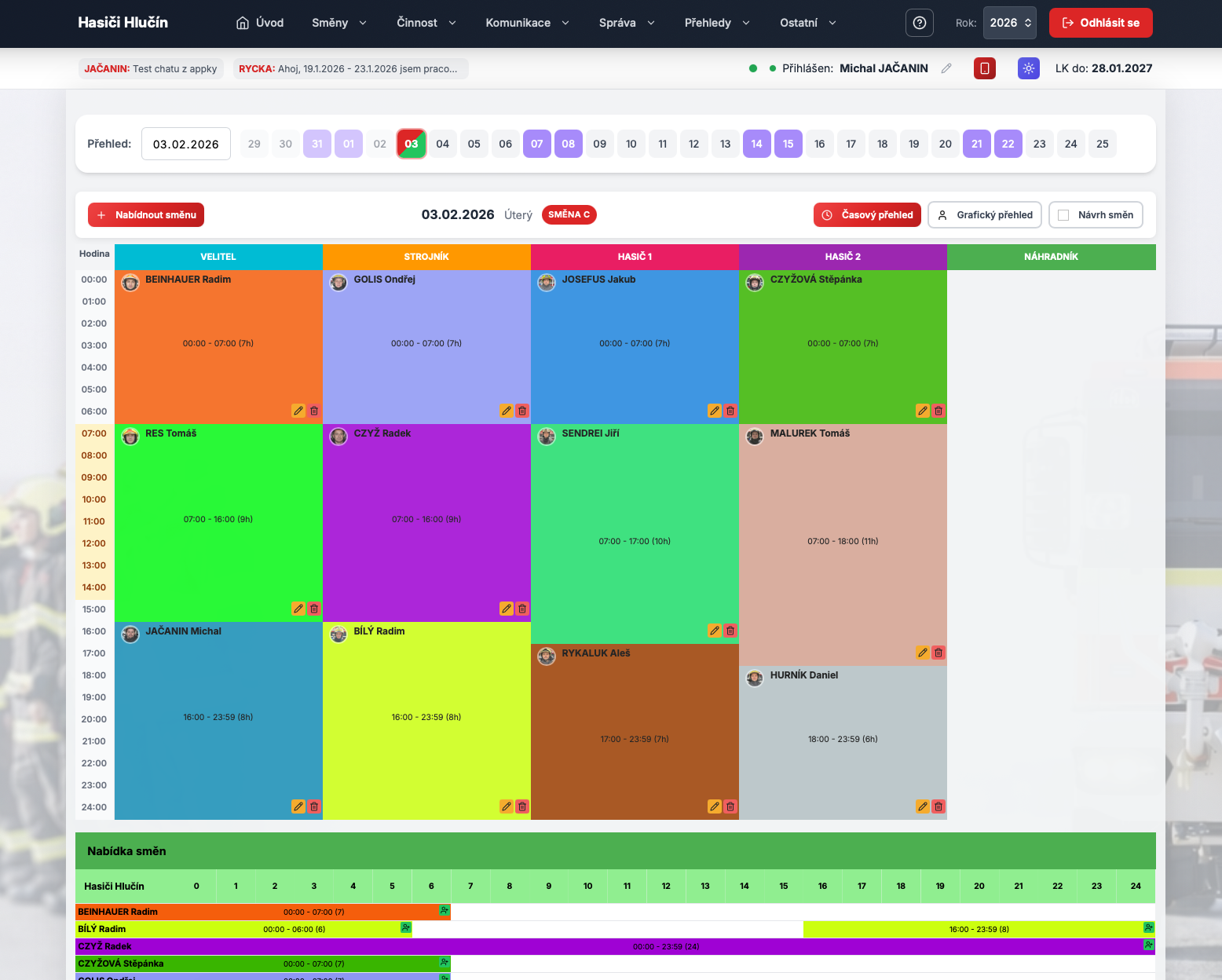Viewport: 1222px width, 980px height.
Task: Enable the Návrh směn checkbox
Action: point(1063,215)
